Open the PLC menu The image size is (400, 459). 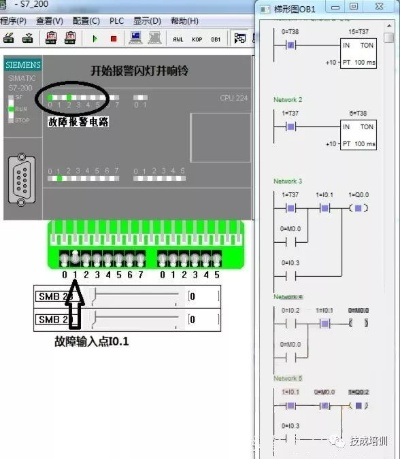117,21
